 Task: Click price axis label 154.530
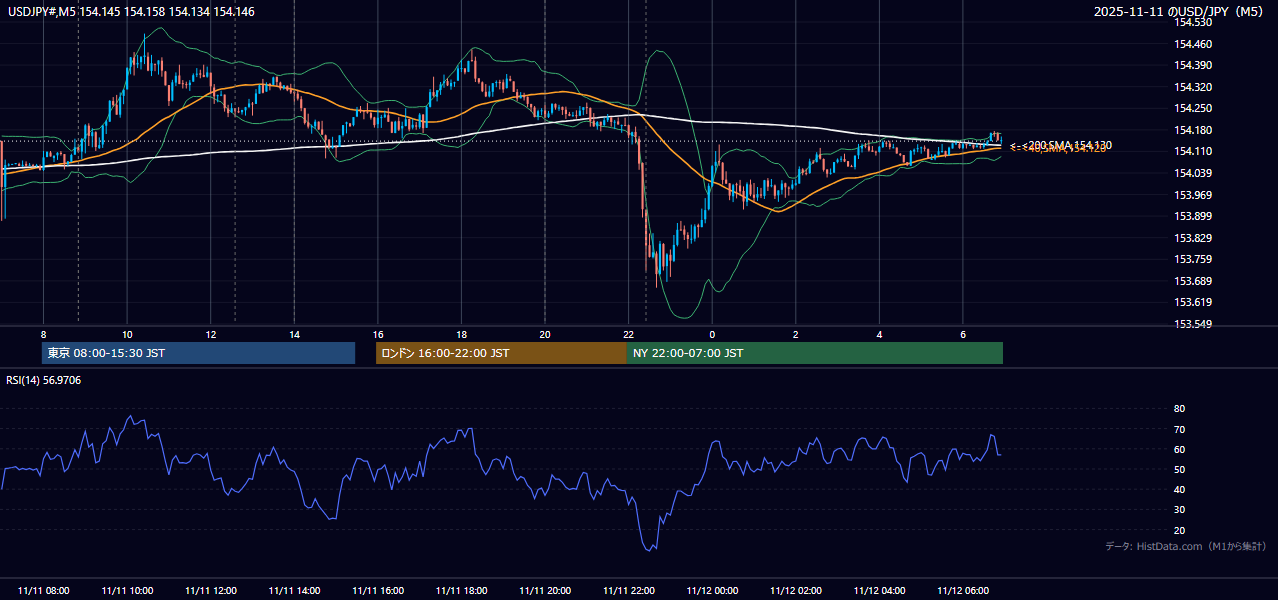pos(1193,22)
